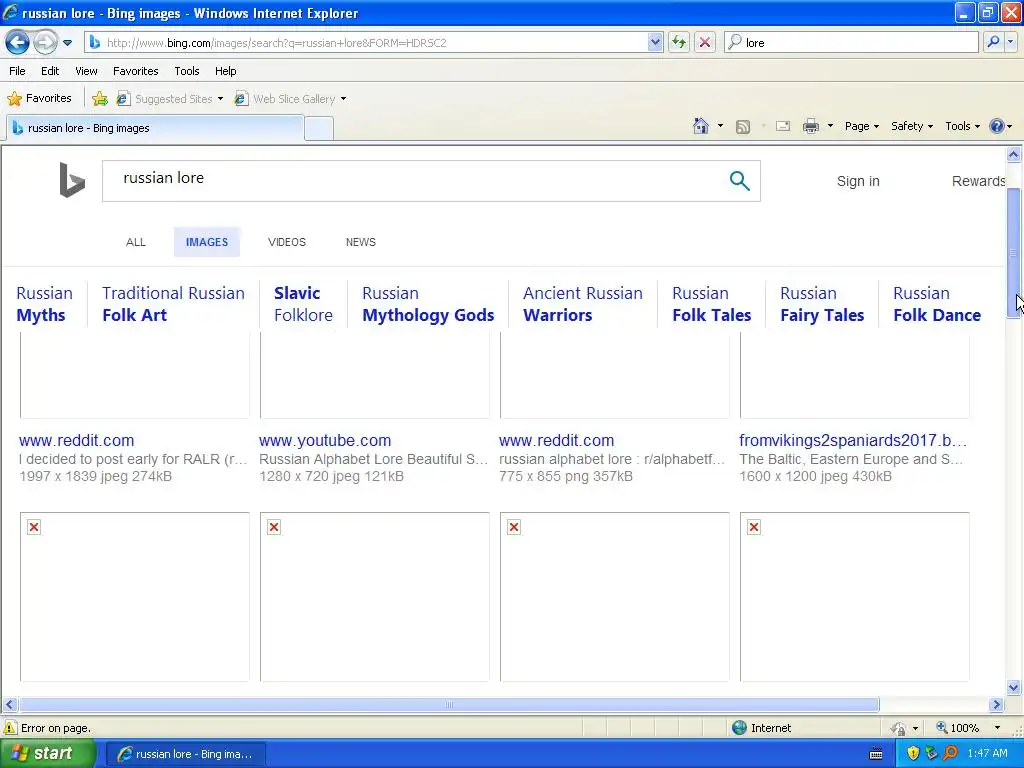Image resolution: width=1024 pixels, height=768 pixels.
Task: Click the Bing search magnifier icon
Action: [x=739, y=181]
